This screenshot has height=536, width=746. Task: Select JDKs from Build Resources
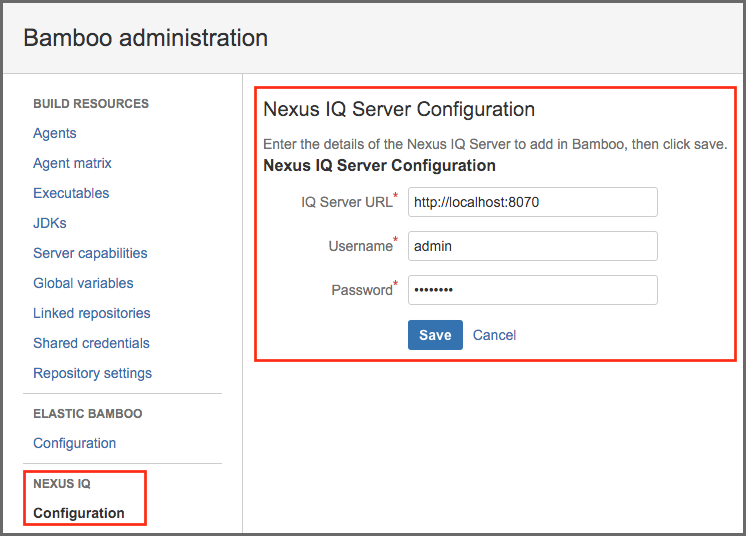point(50,223)
